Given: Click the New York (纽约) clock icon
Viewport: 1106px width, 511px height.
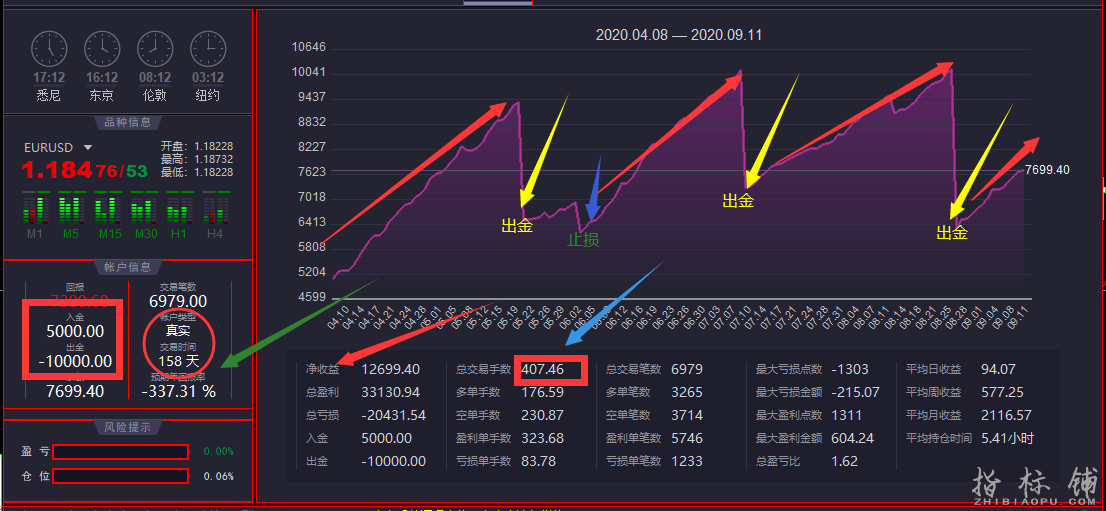Looking at the screenshot, I should pyautogui.click(x=208, y=49).
